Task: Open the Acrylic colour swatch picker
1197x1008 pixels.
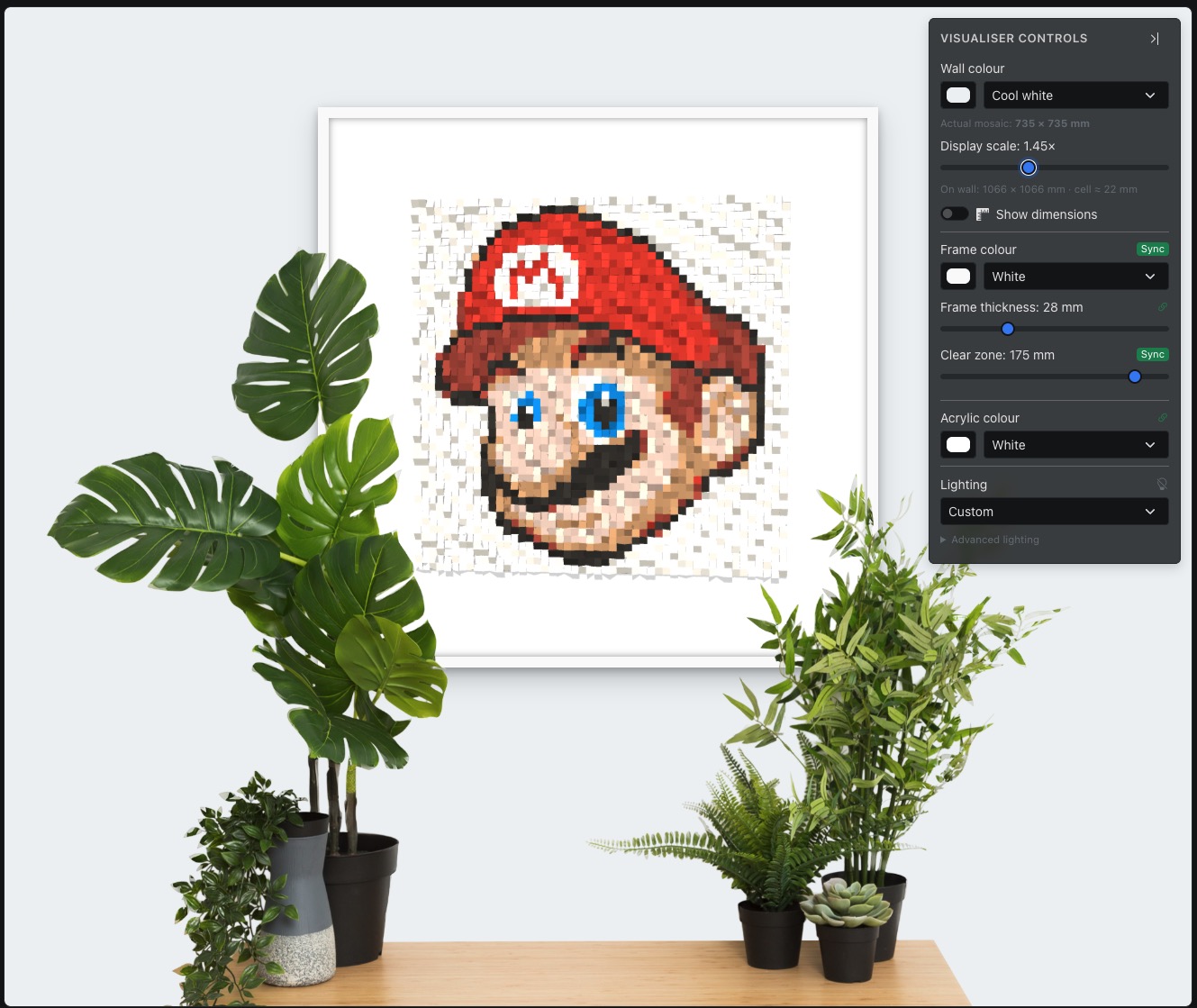Action: (x=958, y=445)
